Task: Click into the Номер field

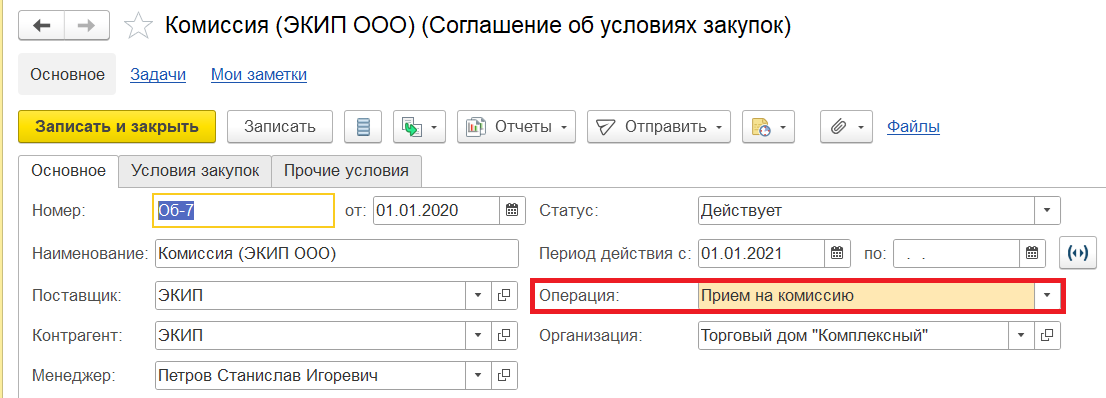Action: [x=243, y=210]
